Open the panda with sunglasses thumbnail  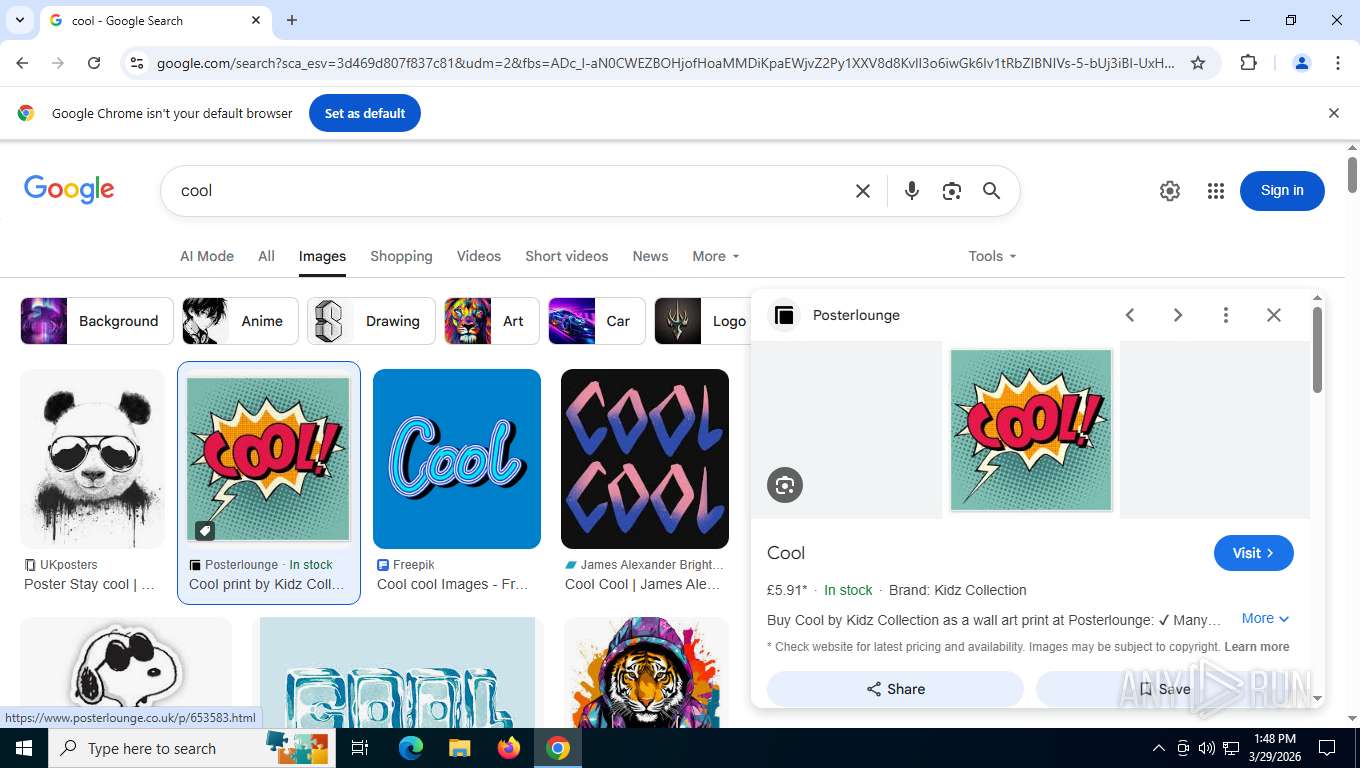93,459
